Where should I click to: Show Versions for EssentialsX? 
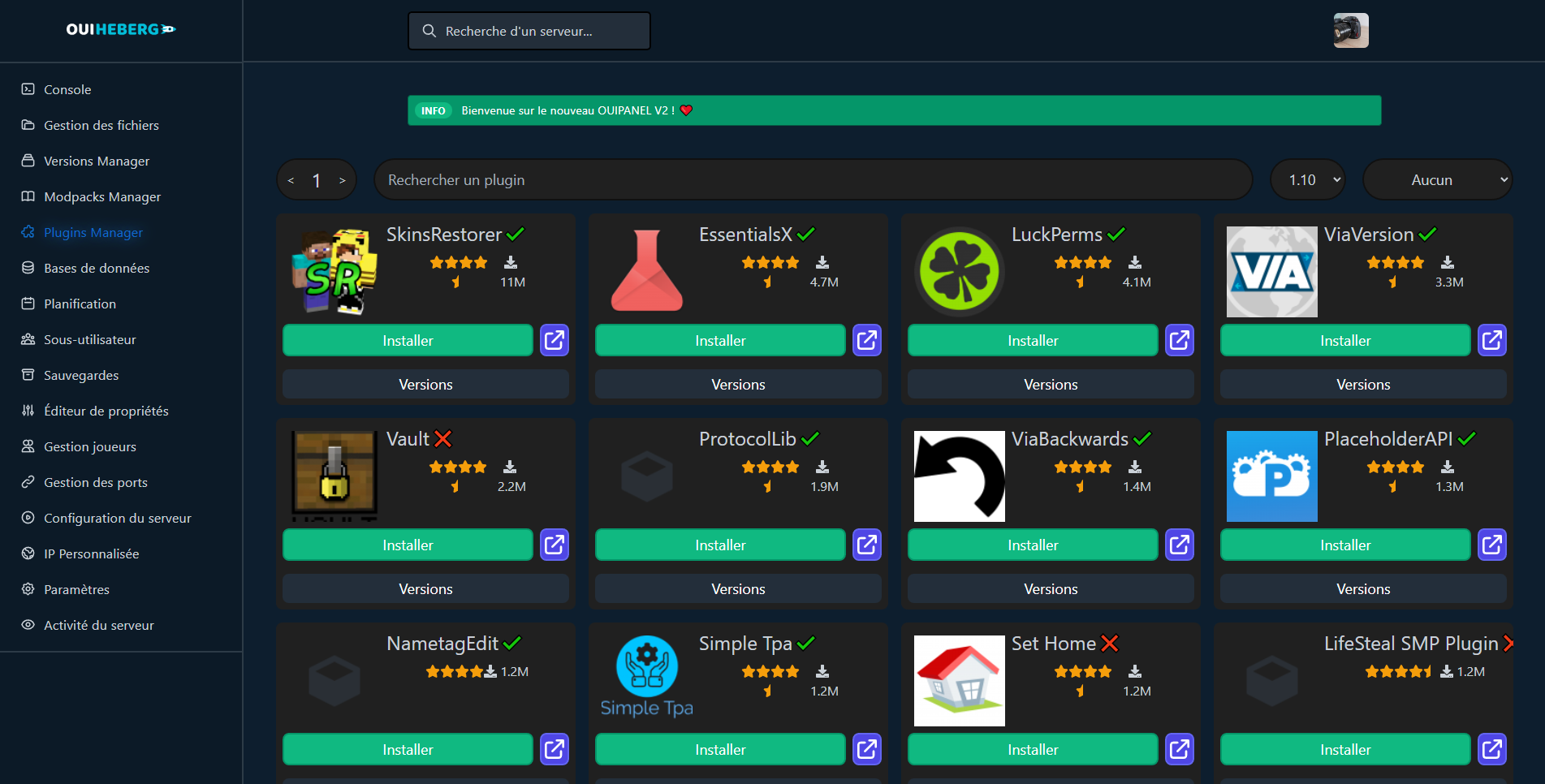[x=738, y=384]
